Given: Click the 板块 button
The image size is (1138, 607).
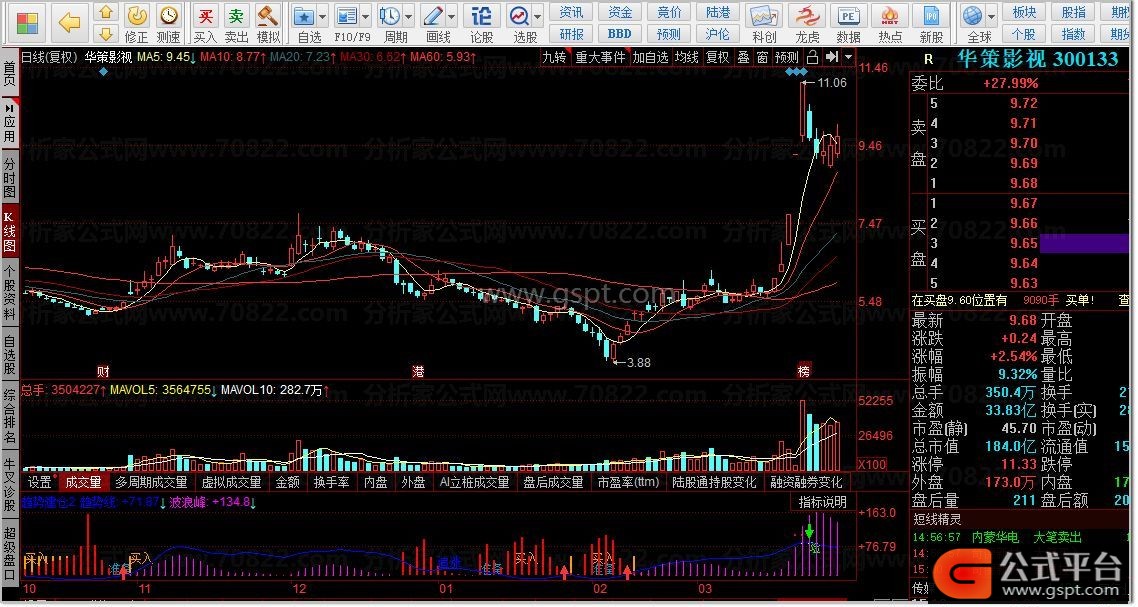Looking at the screenshot, I should (x=1024, y=12).
